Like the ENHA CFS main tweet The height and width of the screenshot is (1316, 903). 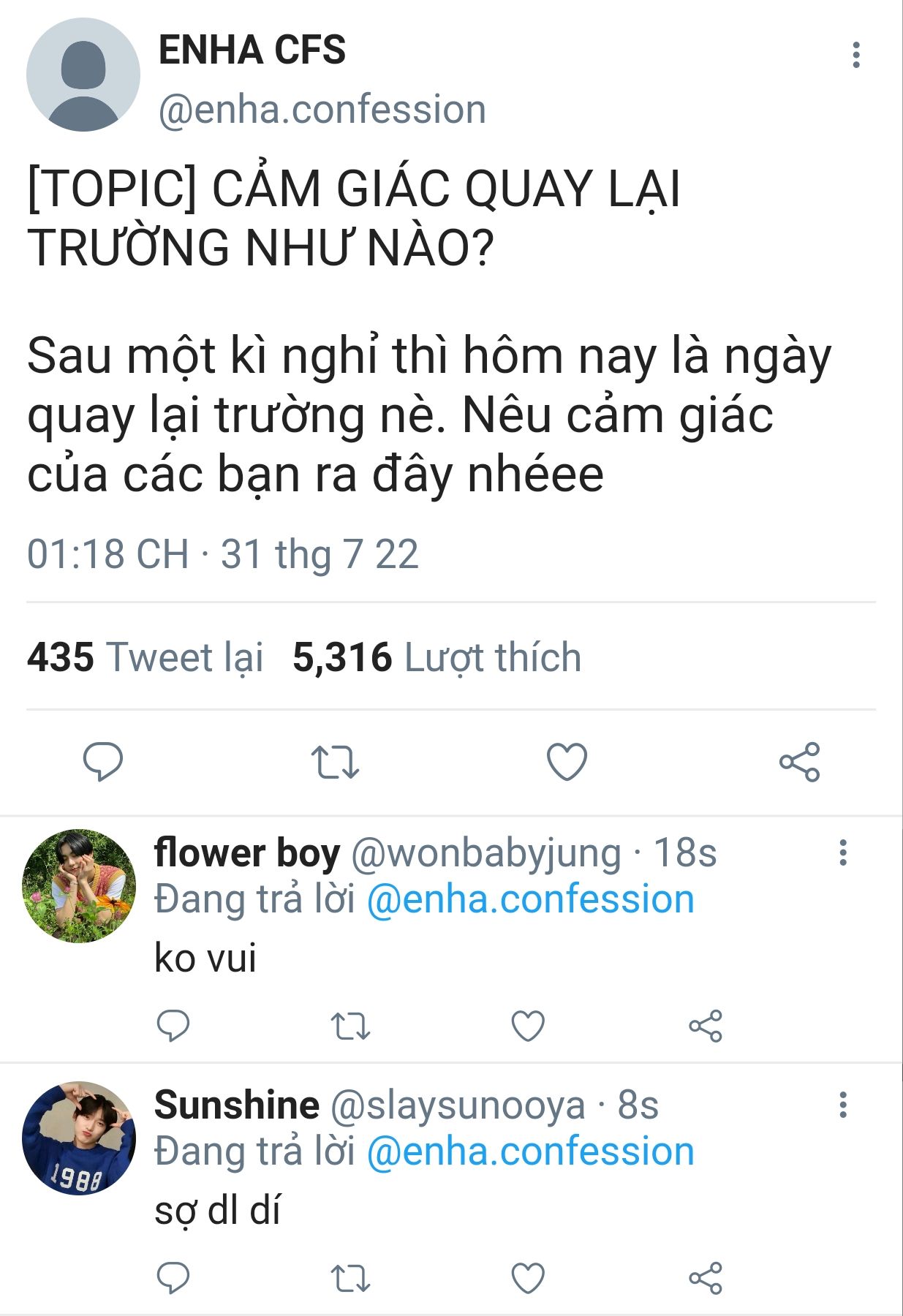click(567, 762)
